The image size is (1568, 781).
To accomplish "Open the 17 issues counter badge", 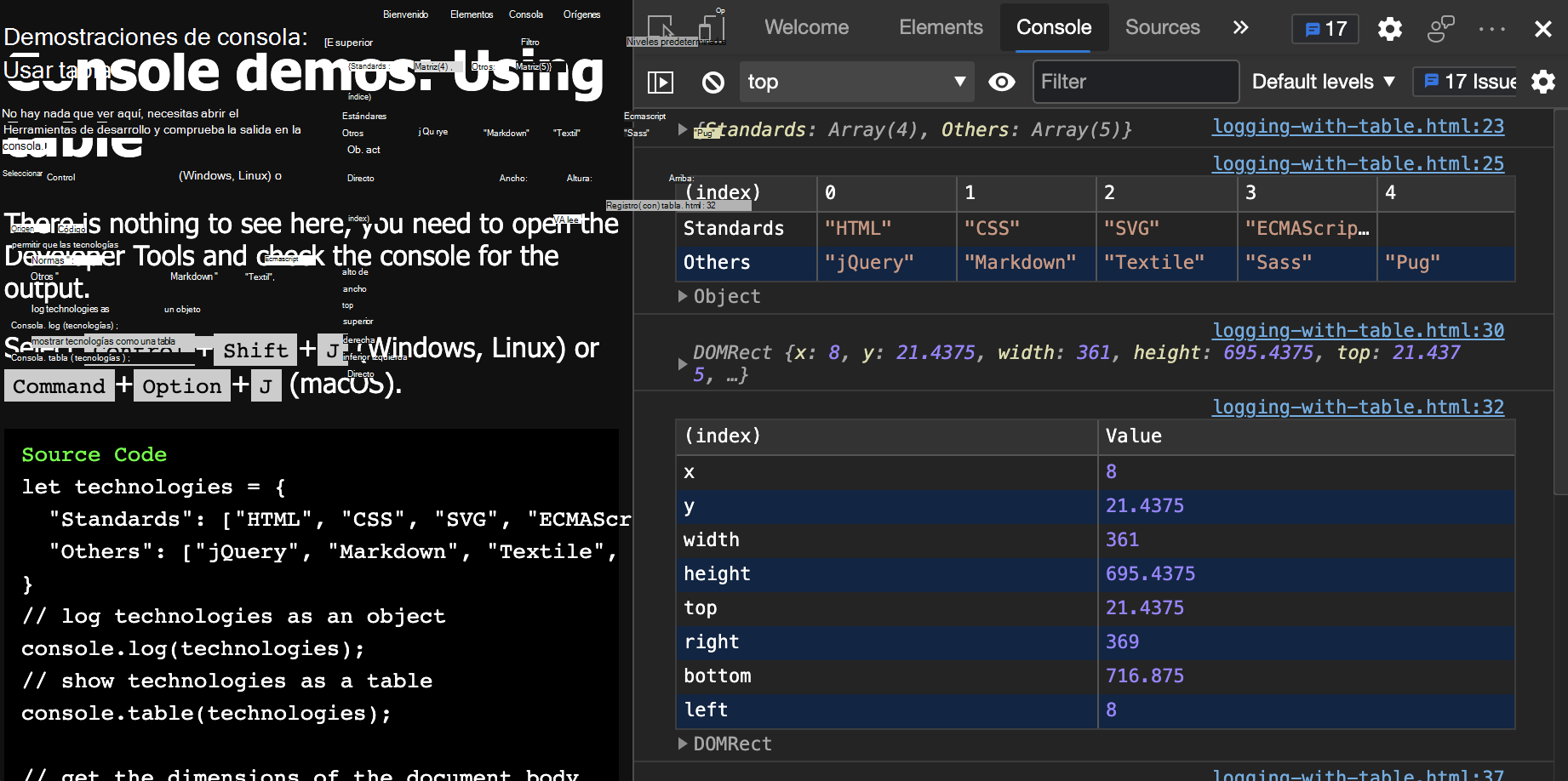I will 1325,29.
